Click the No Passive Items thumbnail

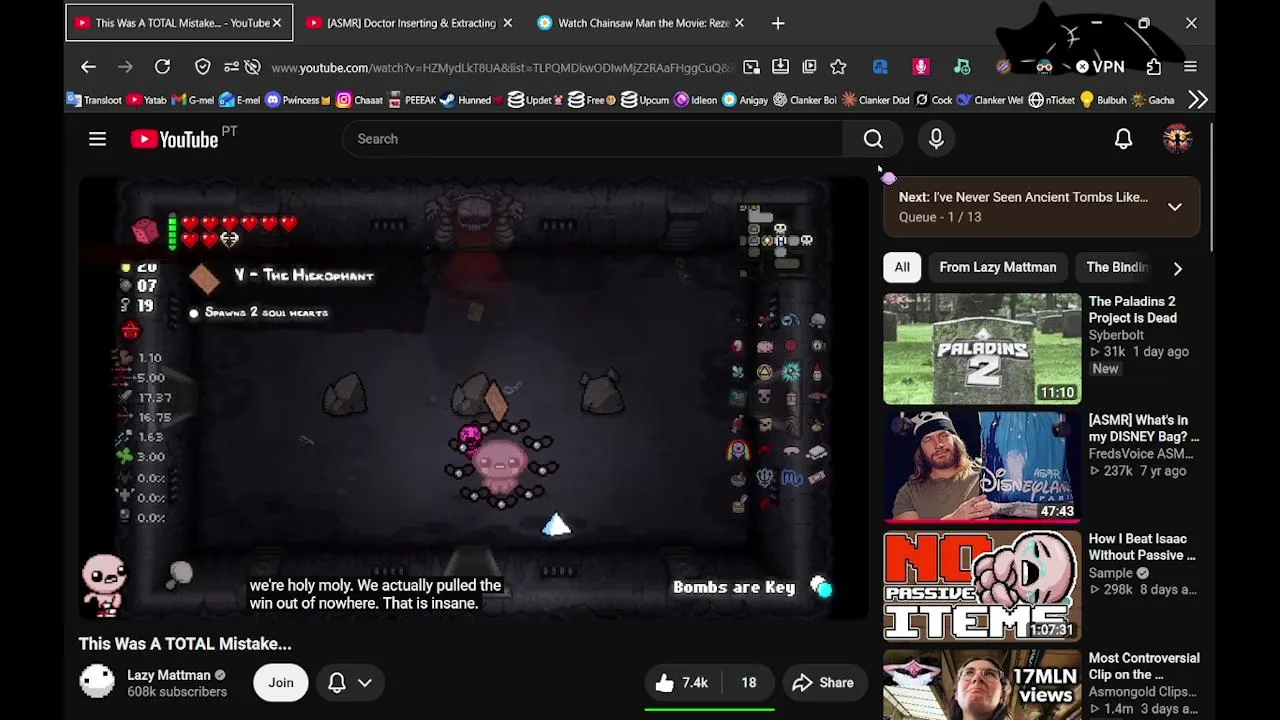[x=982, y=586]
